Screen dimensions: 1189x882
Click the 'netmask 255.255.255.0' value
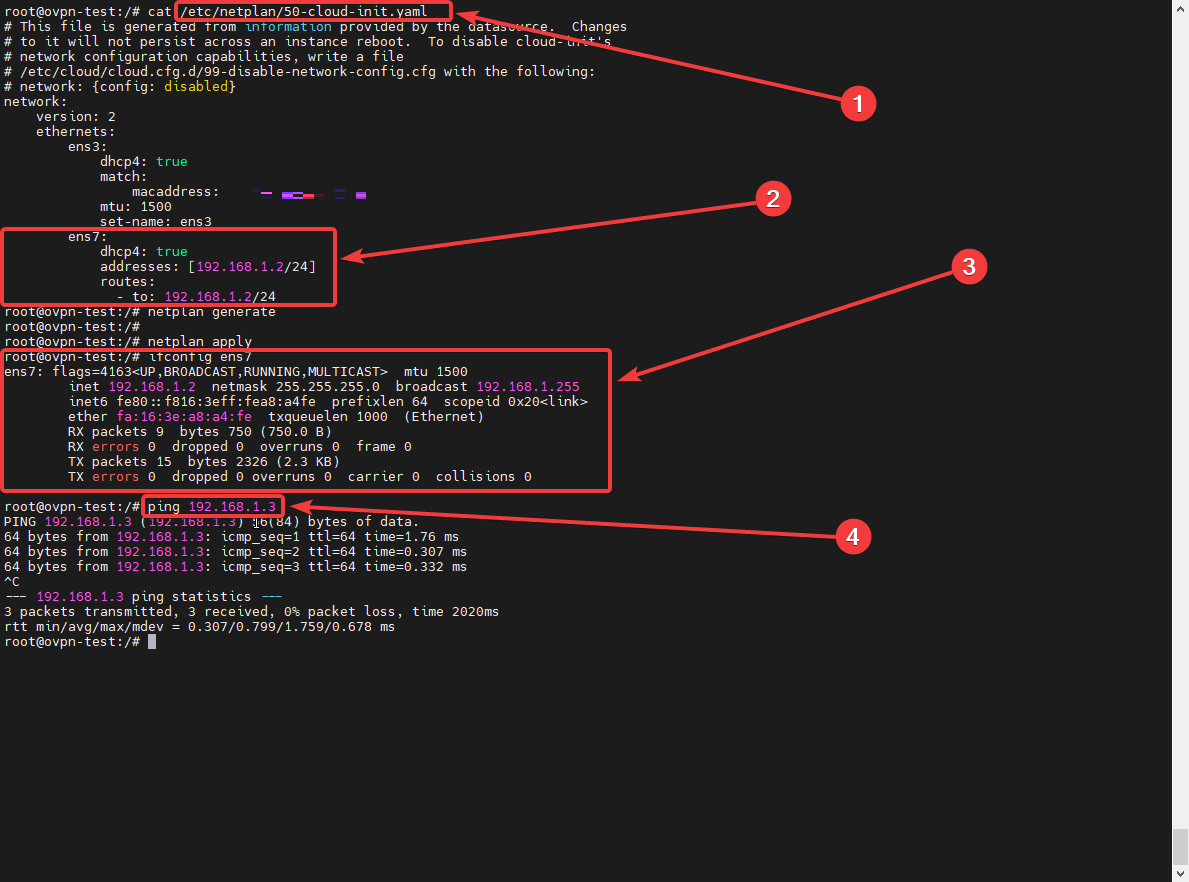pos(296,387)
